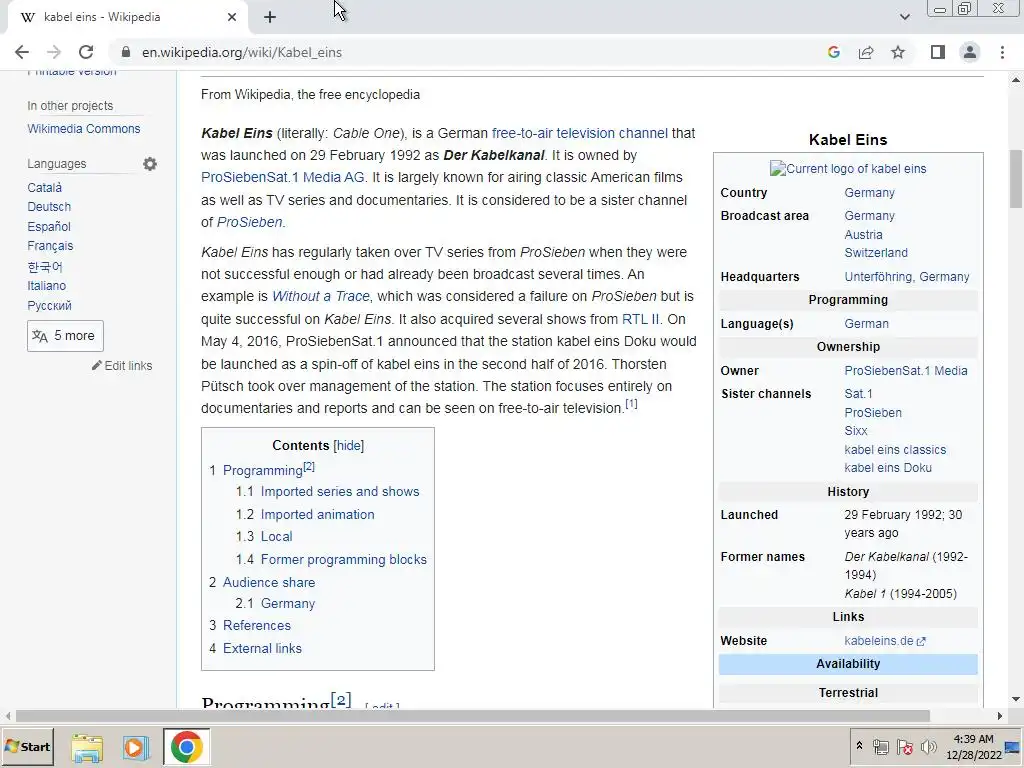This screenshot has width=1024, height=768.
Task: Open the Français language version
Action: coord(50,246)
